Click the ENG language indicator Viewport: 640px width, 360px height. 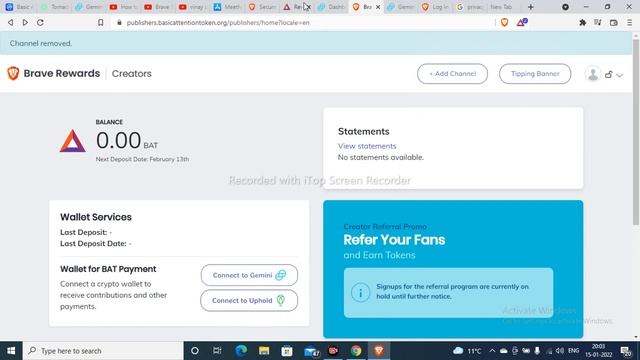coord(573,351)
